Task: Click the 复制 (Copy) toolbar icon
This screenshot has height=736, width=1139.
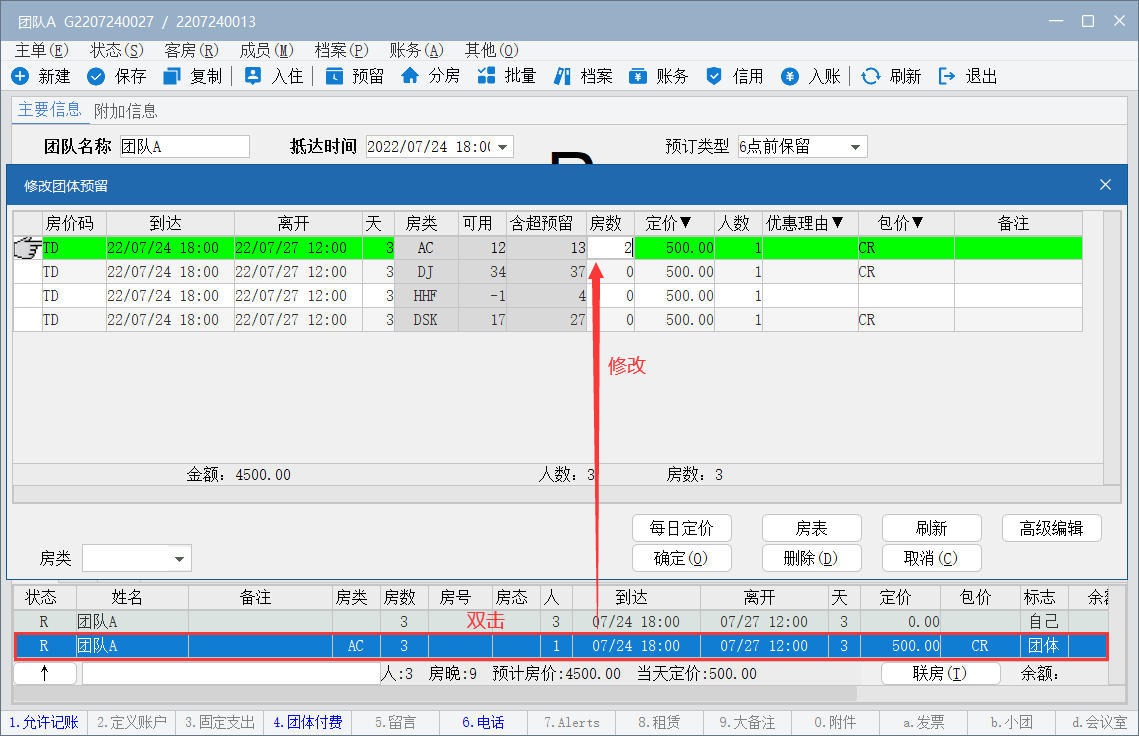Action: [x=171, y=76]
